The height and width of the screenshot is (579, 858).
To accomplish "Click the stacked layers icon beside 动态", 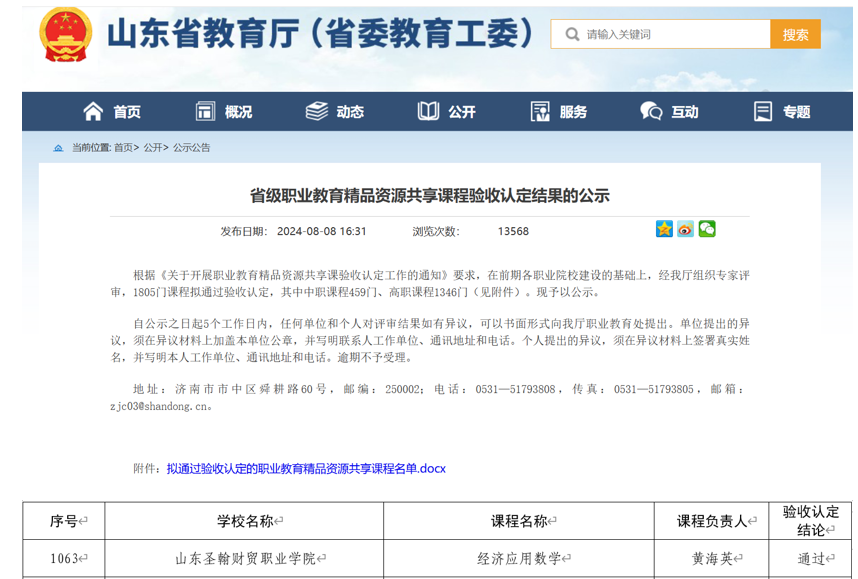I will pyautogui.click(x=317, y=112).
